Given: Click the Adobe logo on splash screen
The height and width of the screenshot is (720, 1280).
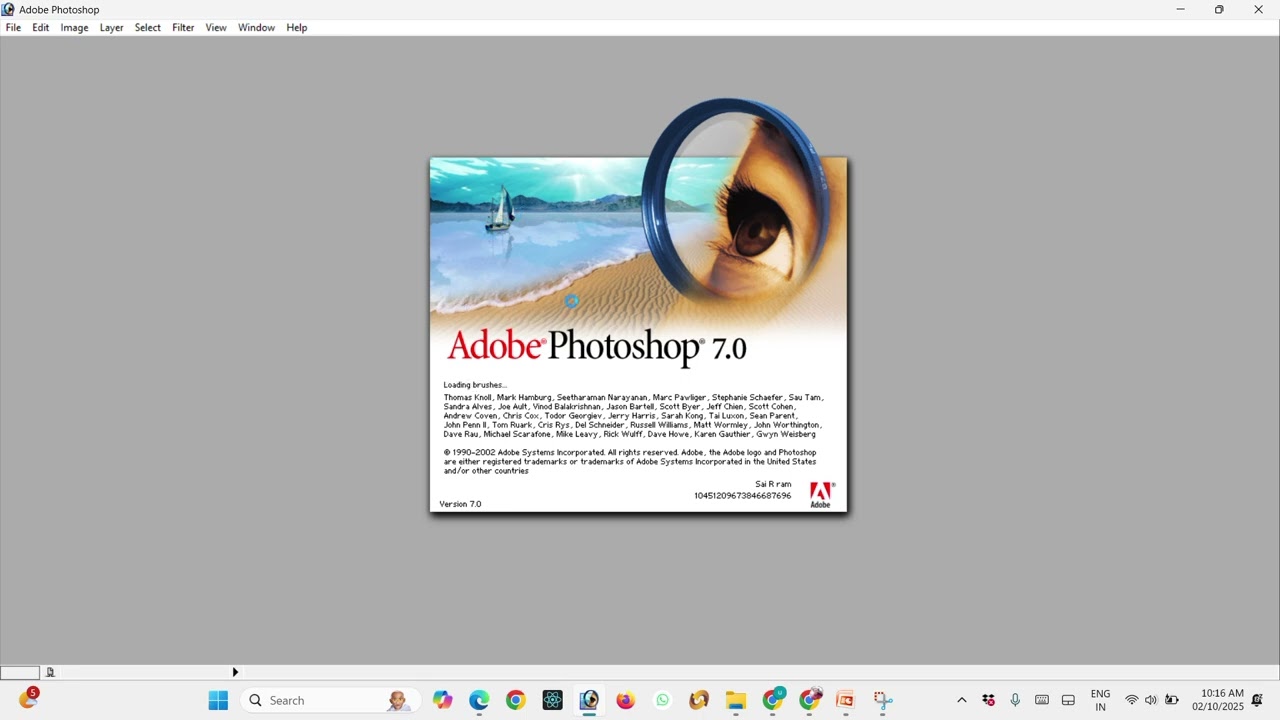Looking at the screenshot, I should point(820,494).
